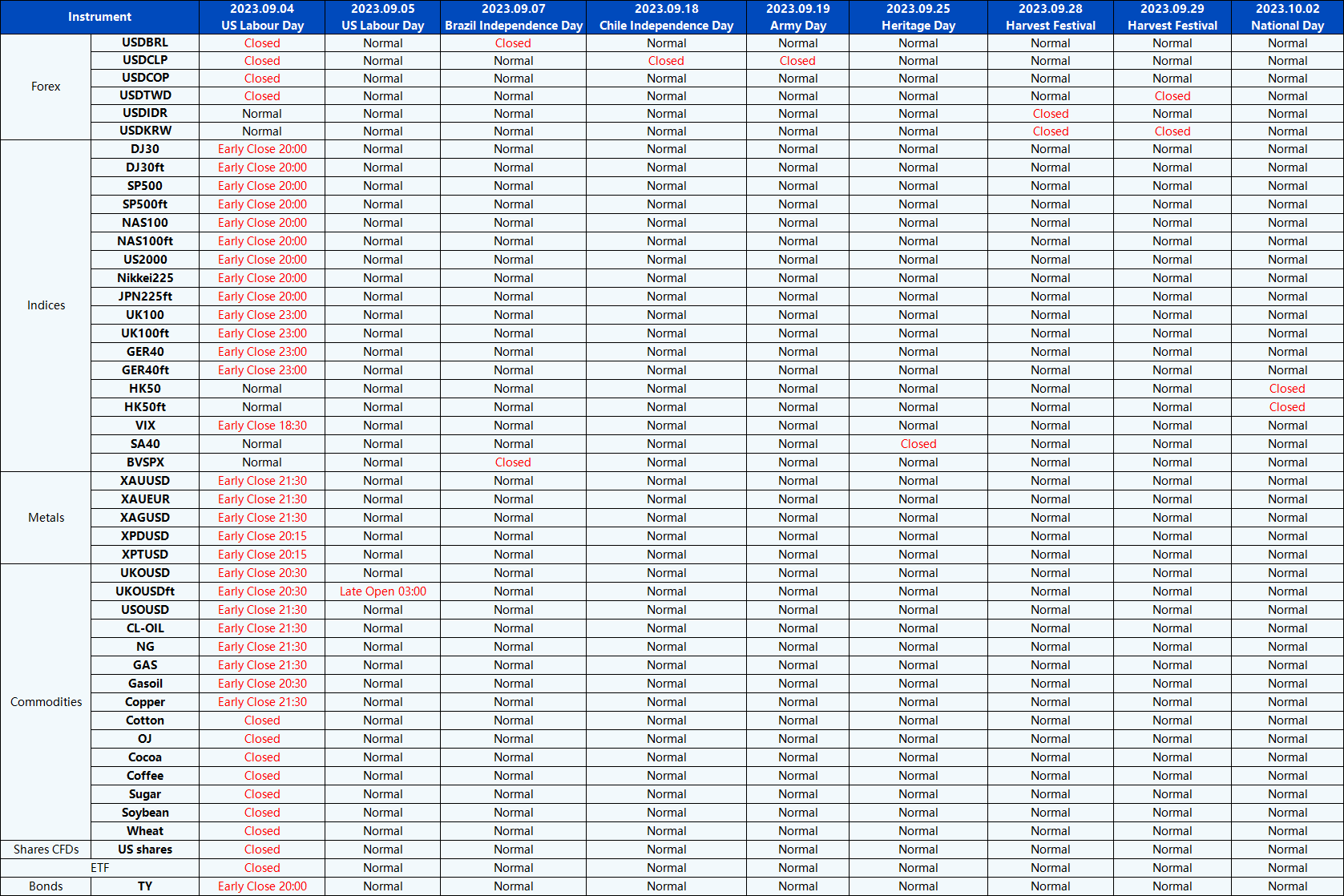Click the Indices category cell
This screenshot has width=1344, height=896.
[x=46, y=305]
